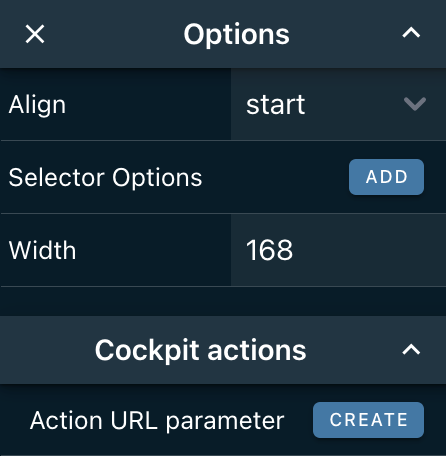The width and height of the screenshot is (446, 456).
Task: Focus the Width input showing 168
Action: coord(338,250)
